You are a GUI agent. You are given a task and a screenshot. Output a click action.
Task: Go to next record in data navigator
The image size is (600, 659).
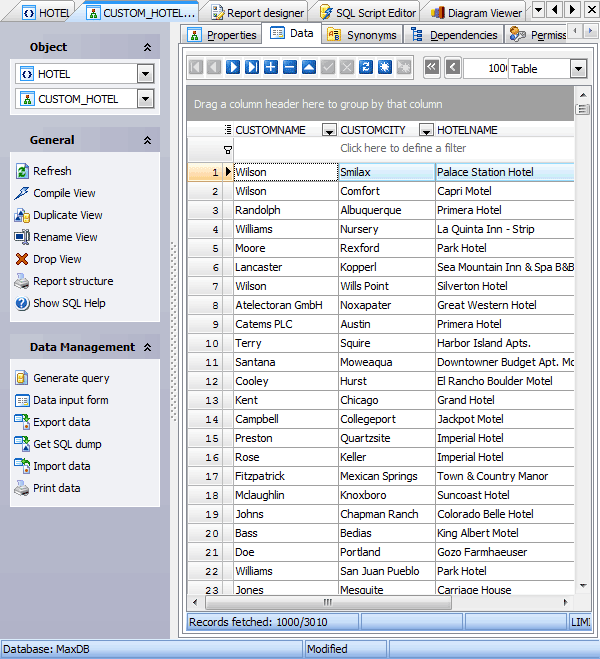pos(233,67)
